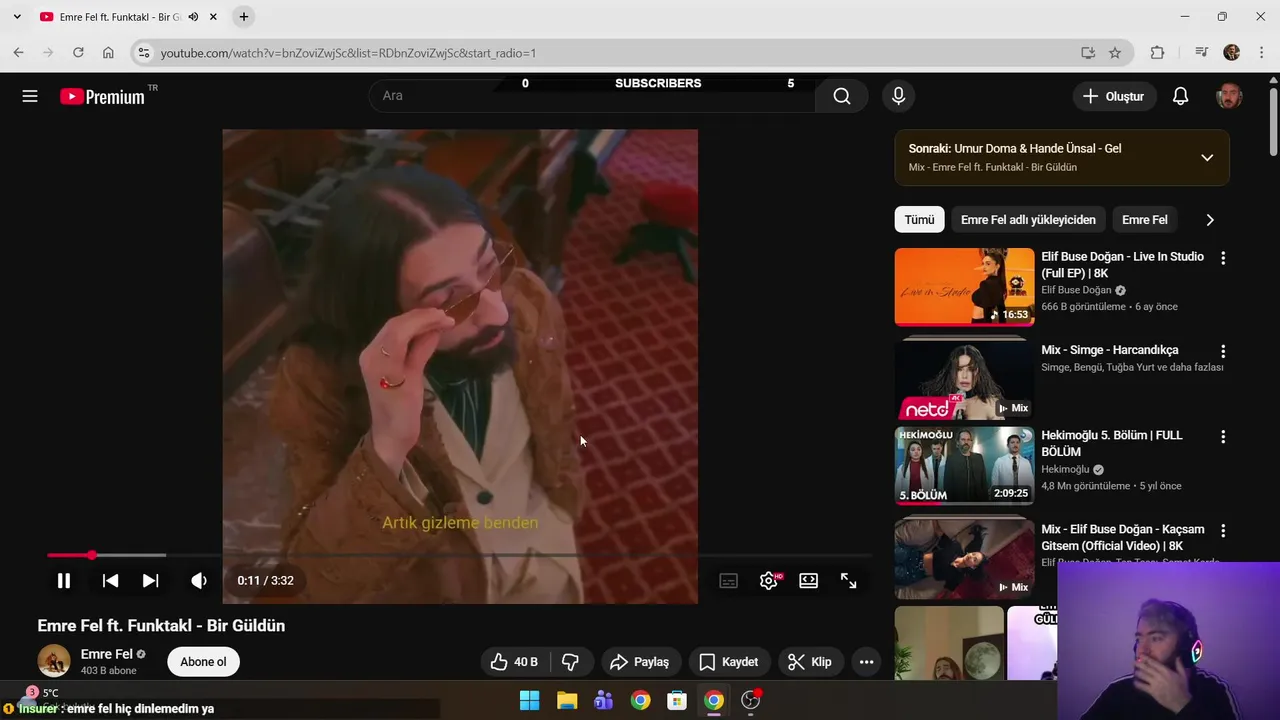Open the Emre Fel channel name link

click(107, 654)
